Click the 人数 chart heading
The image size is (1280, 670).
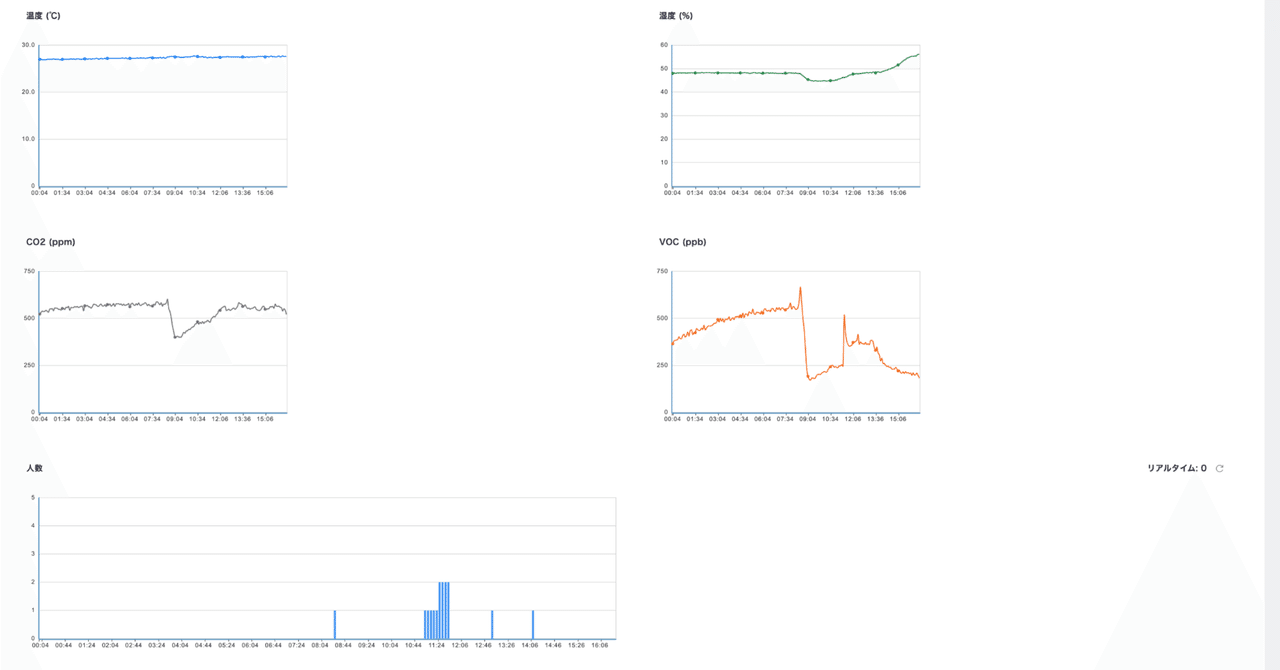[34, 468]
